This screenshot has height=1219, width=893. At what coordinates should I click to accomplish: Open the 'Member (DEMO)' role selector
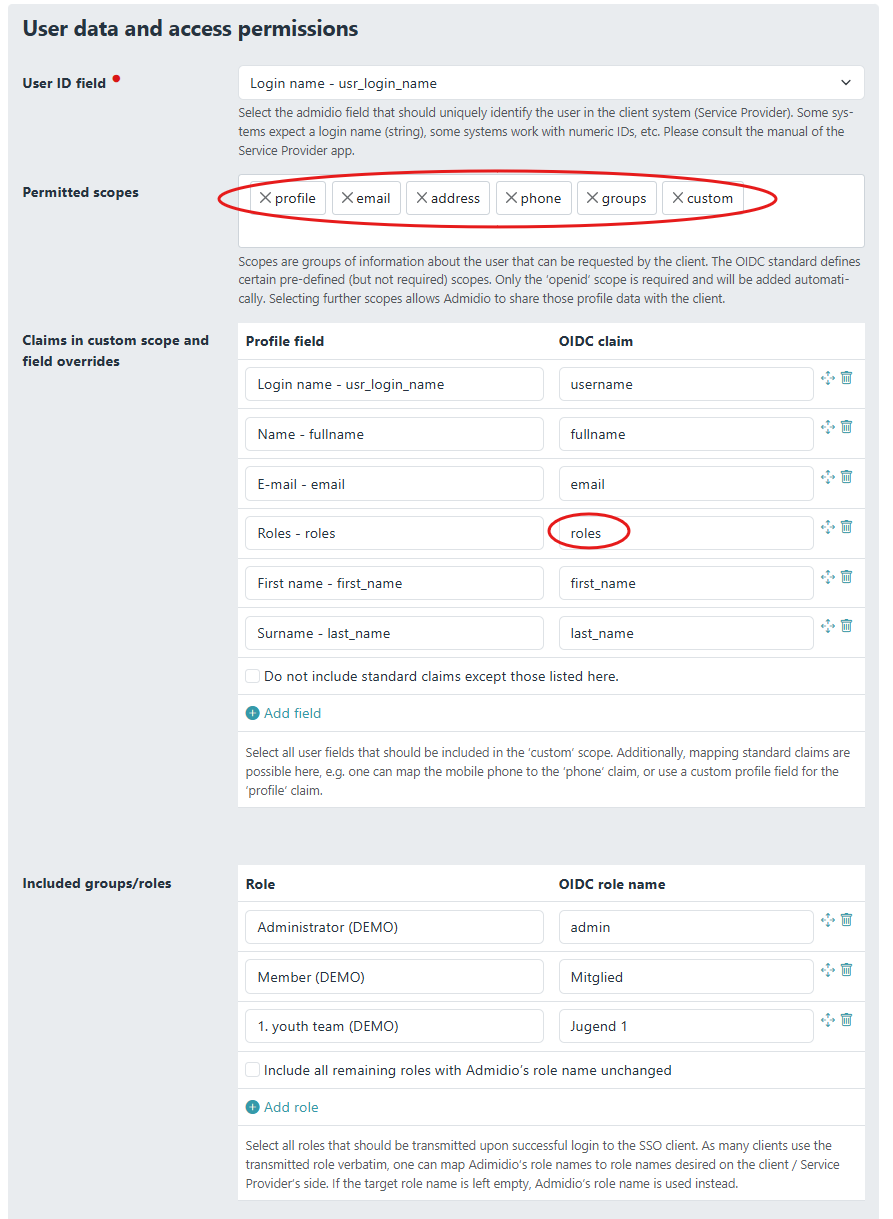[394, 977]
